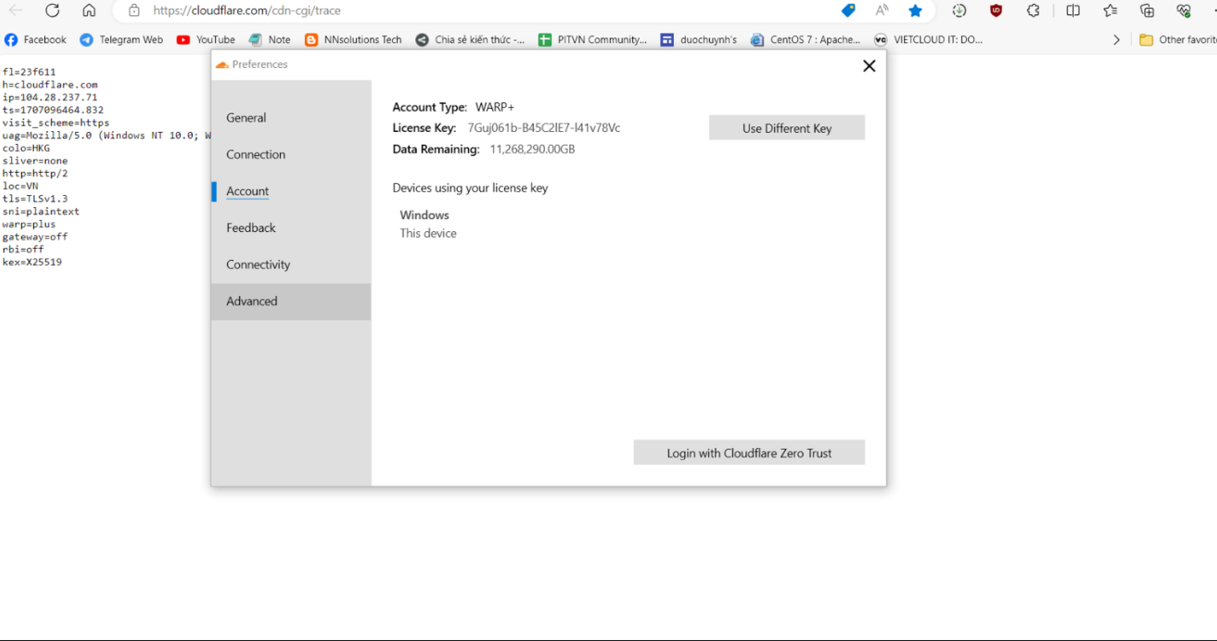Open the Collections icon
Screen dimensions: 1217x641
tap(1147, 11)
